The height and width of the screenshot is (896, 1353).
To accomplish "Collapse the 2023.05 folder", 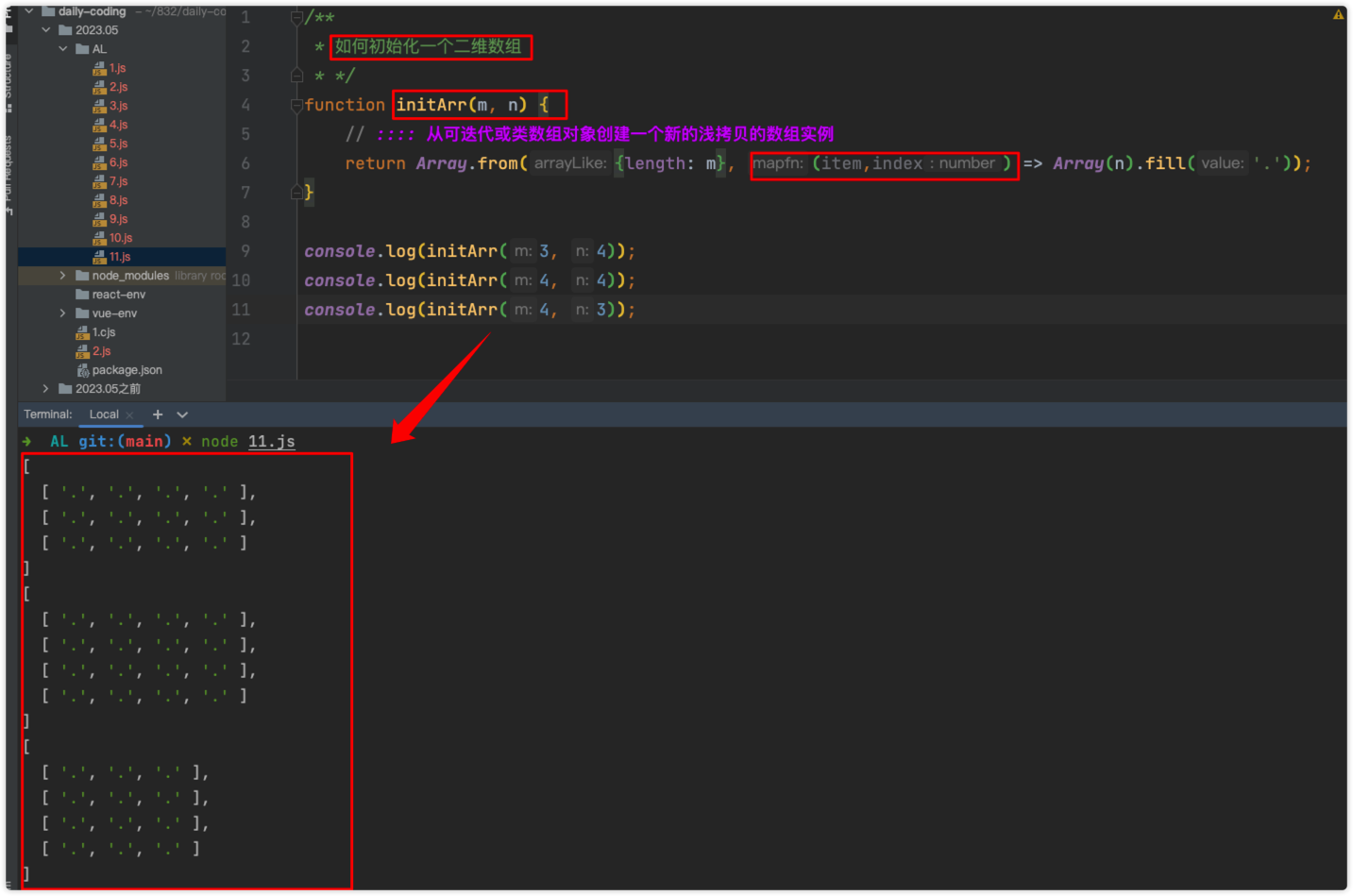I will [46, 30].
